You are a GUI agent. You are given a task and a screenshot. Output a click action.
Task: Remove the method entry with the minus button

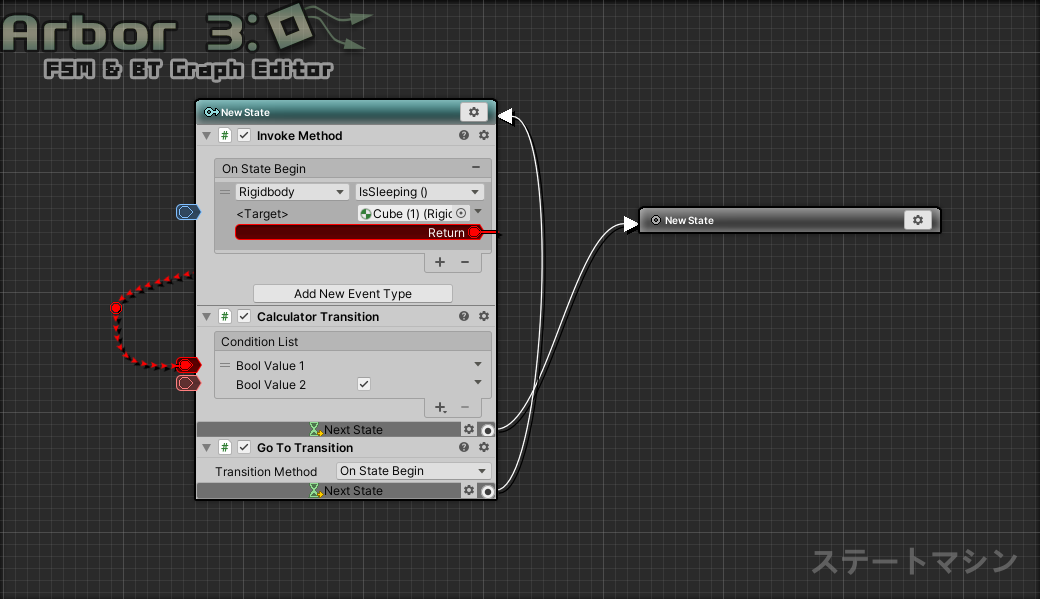tap(464, 262)
